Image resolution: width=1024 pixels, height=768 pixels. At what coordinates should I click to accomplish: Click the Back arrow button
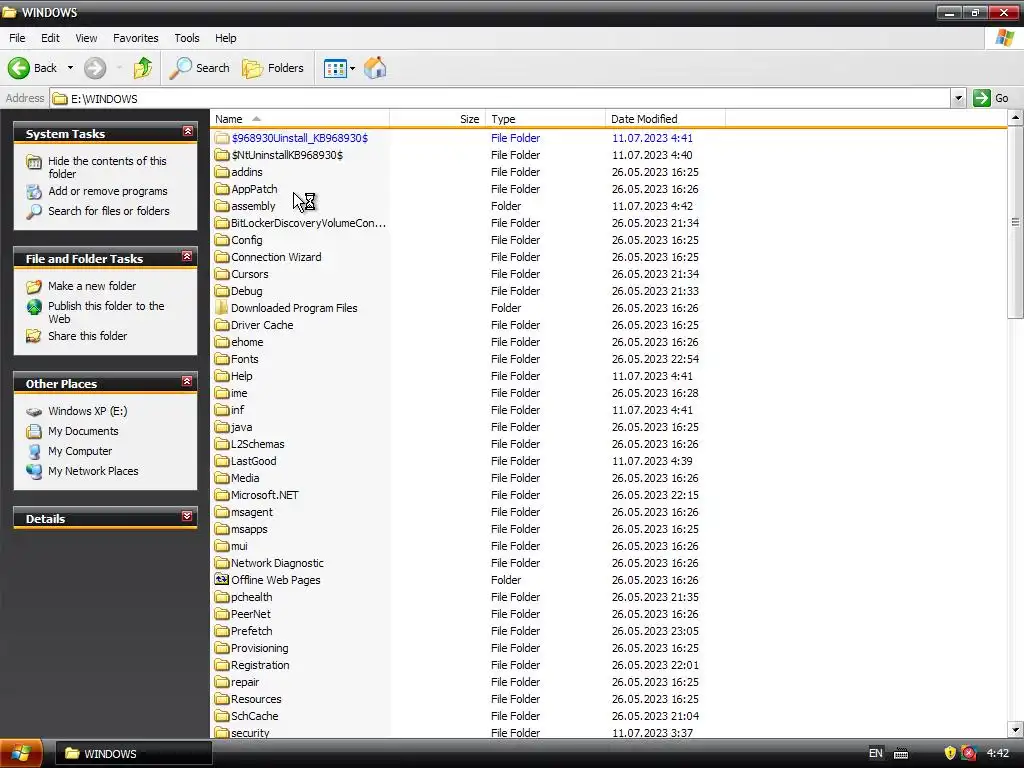pyautogui.click(x=33, y=68)
